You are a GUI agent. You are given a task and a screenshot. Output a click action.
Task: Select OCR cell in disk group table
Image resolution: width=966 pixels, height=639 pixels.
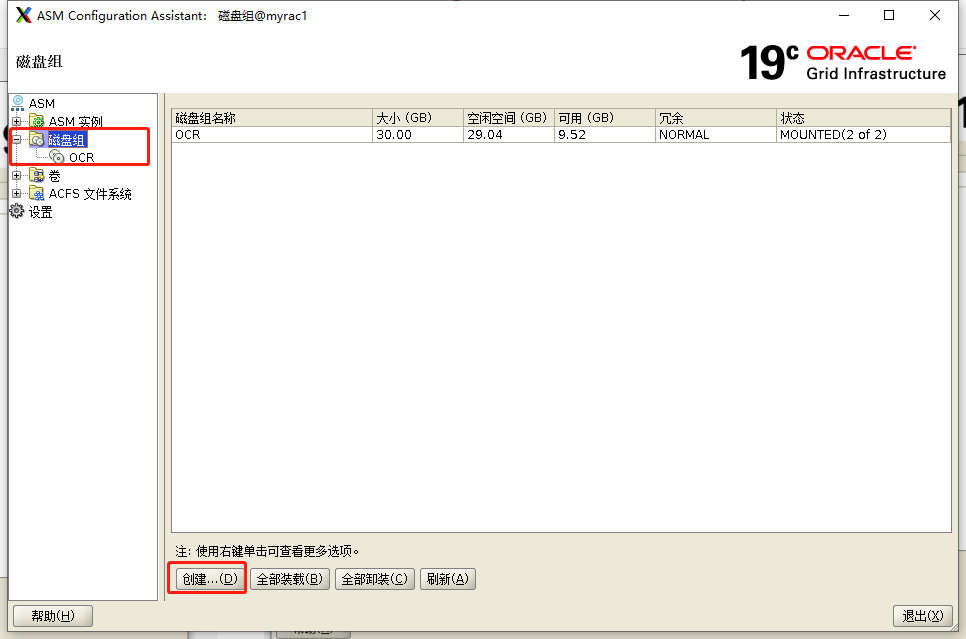(x=272, y=134)
